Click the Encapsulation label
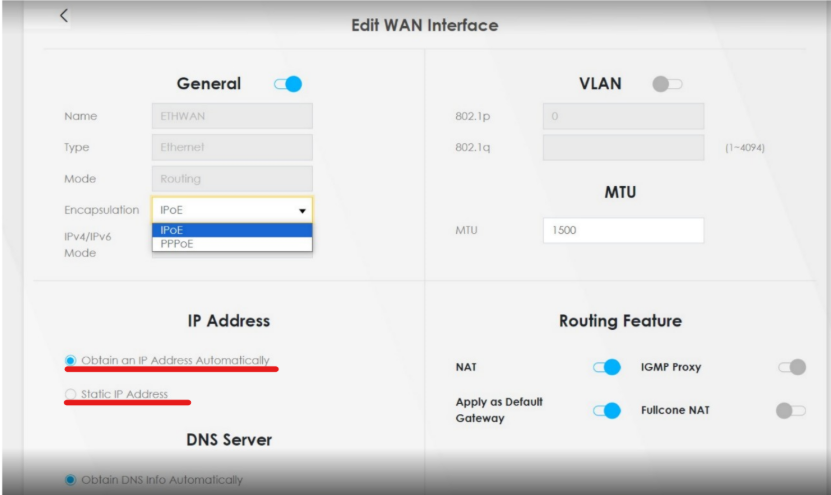This screenshot has width=831, height=495. 101,210
